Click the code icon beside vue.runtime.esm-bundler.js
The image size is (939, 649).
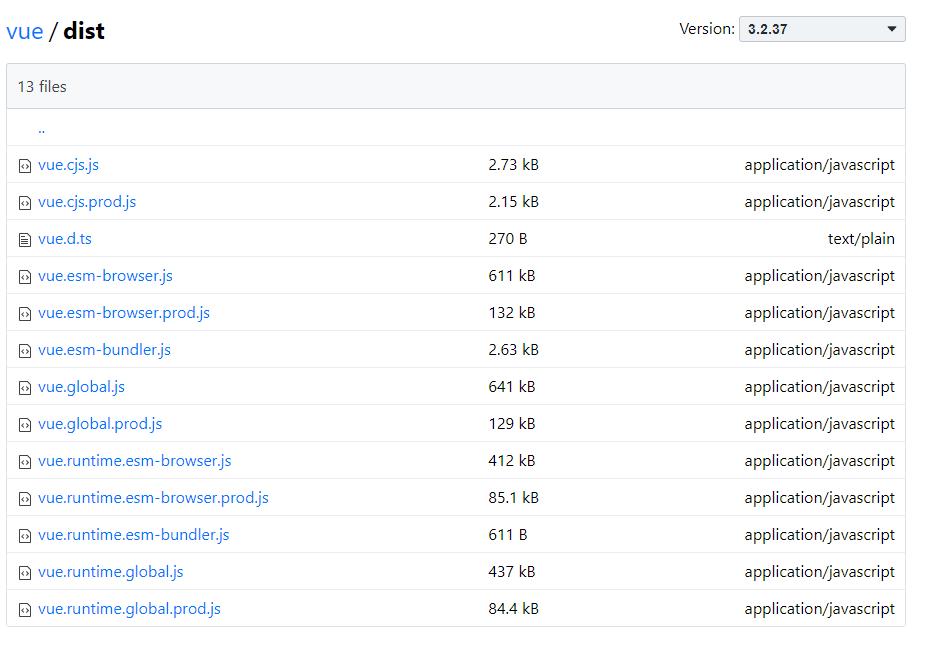tap(25, 536)
